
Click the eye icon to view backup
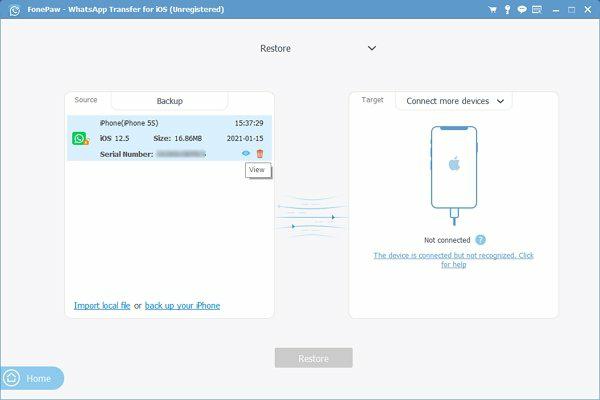pyautogui.click(x=246, y=153)
